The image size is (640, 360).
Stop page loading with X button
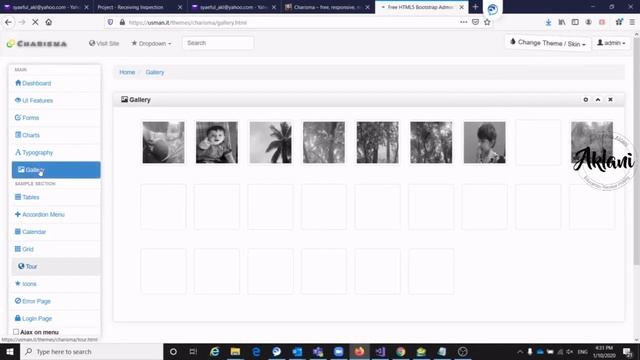(35, 22)
